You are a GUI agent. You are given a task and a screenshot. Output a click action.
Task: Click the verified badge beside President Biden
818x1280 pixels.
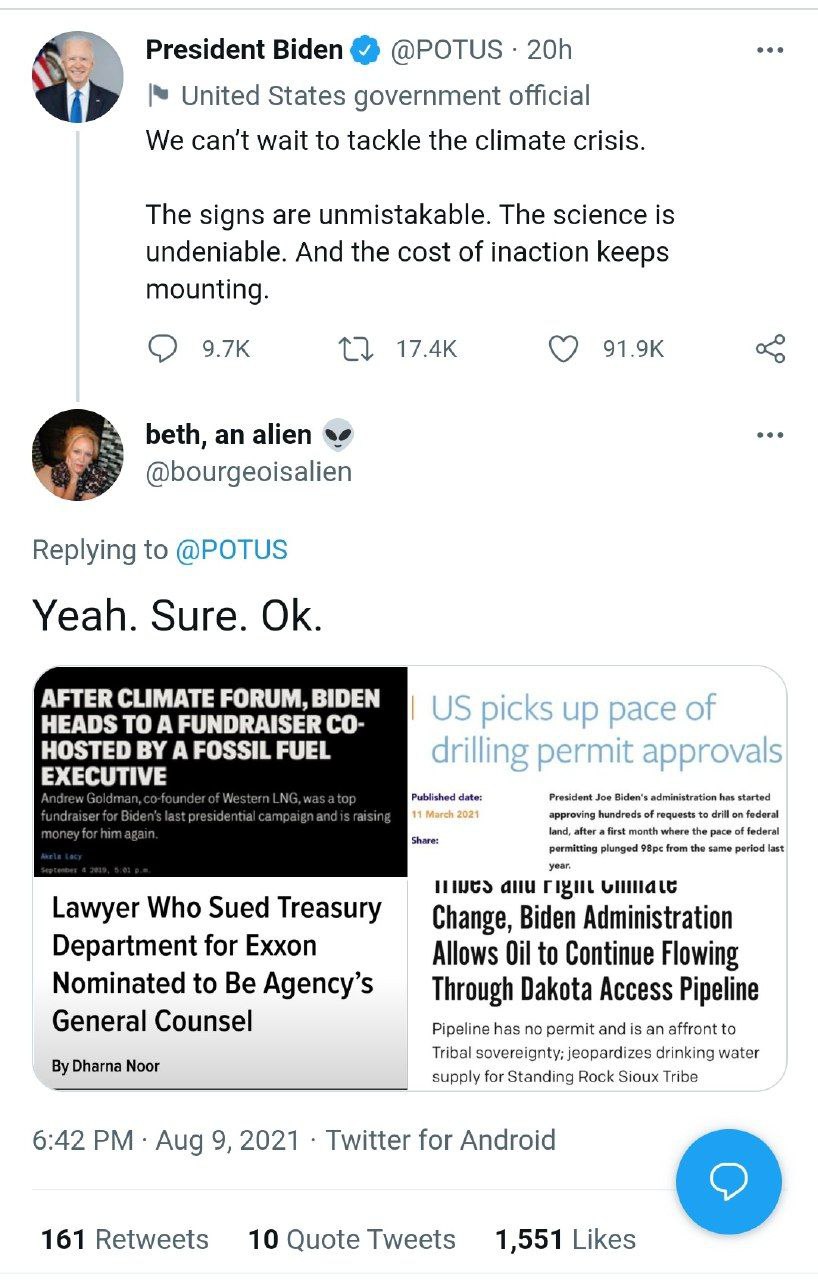click(x=365, y=50)
